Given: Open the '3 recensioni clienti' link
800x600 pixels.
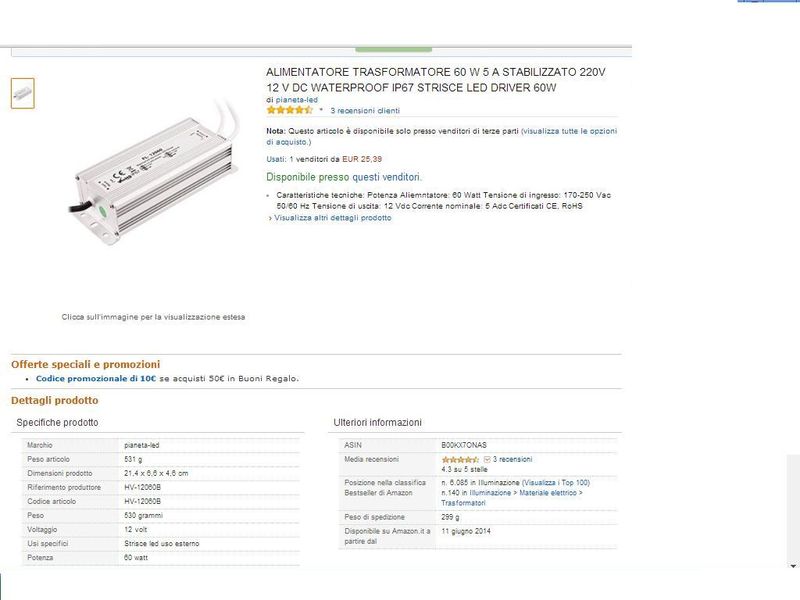Looking at the screenshot, I should click(365, 111).
